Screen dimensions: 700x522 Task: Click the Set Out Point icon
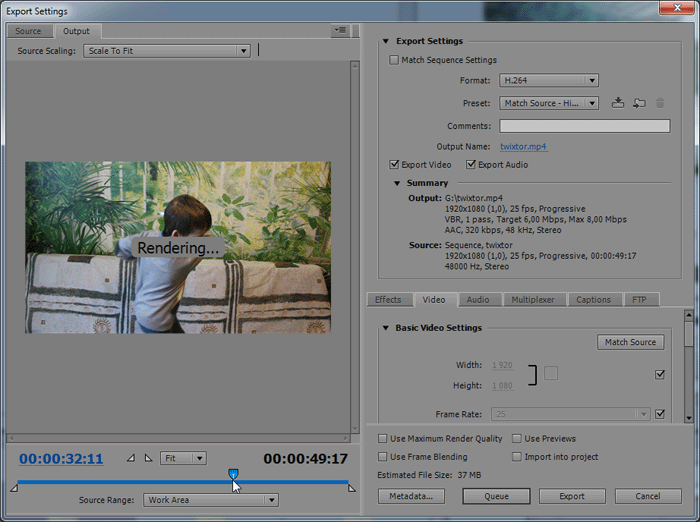(x=148, y=458)
